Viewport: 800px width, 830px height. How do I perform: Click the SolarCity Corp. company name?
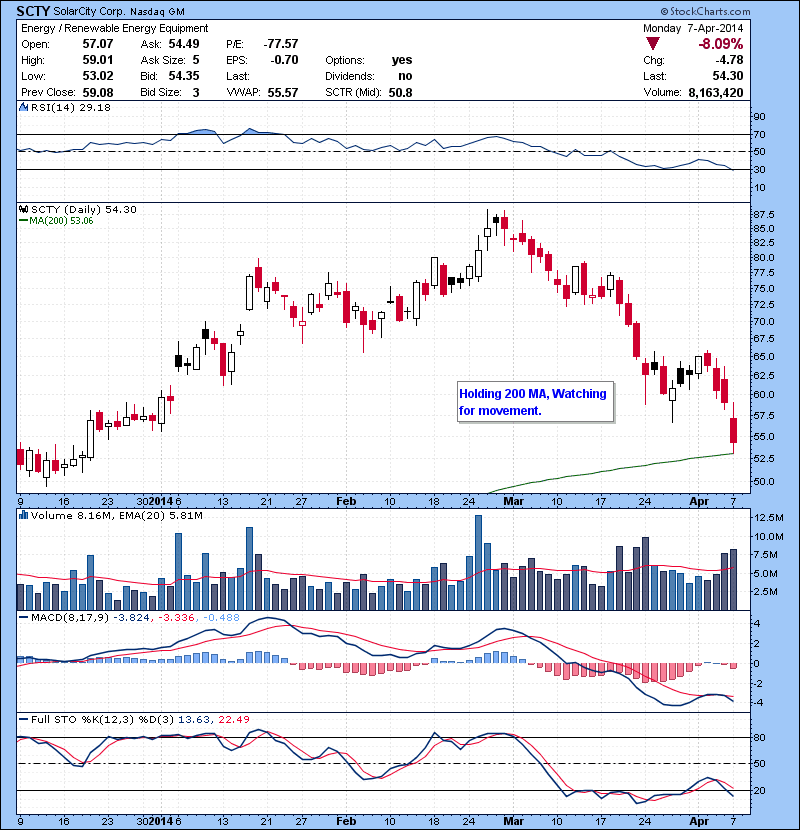(89, 12)
